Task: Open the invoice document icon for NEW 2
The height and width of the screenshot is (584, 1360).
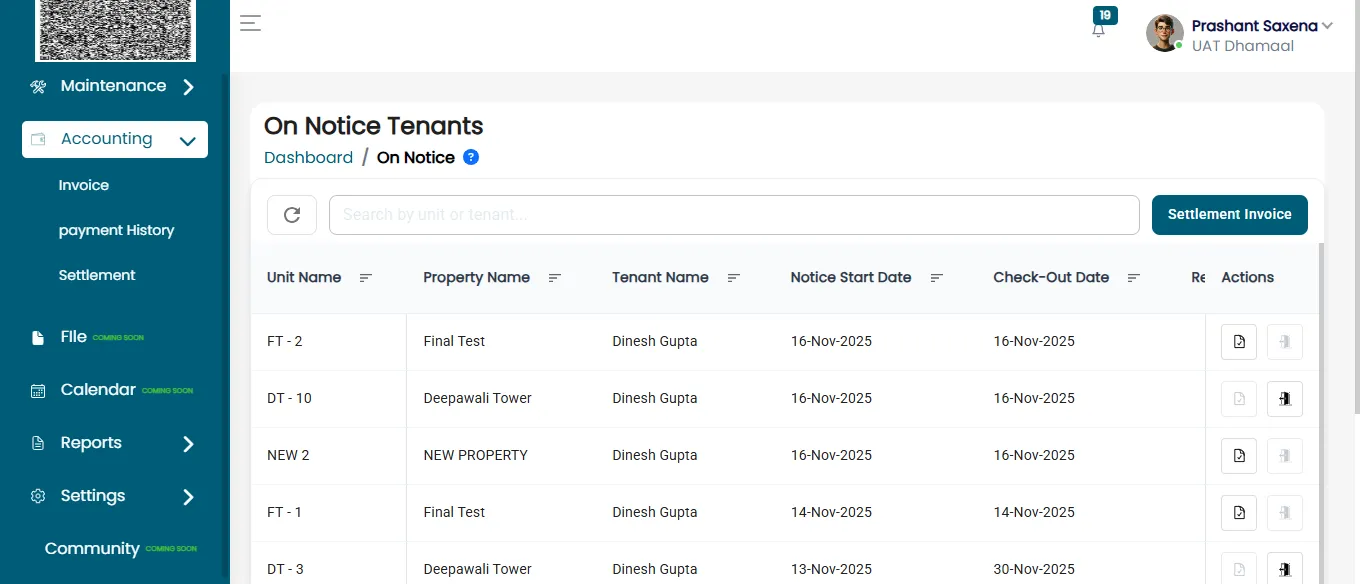Action: click(1239, 456)
